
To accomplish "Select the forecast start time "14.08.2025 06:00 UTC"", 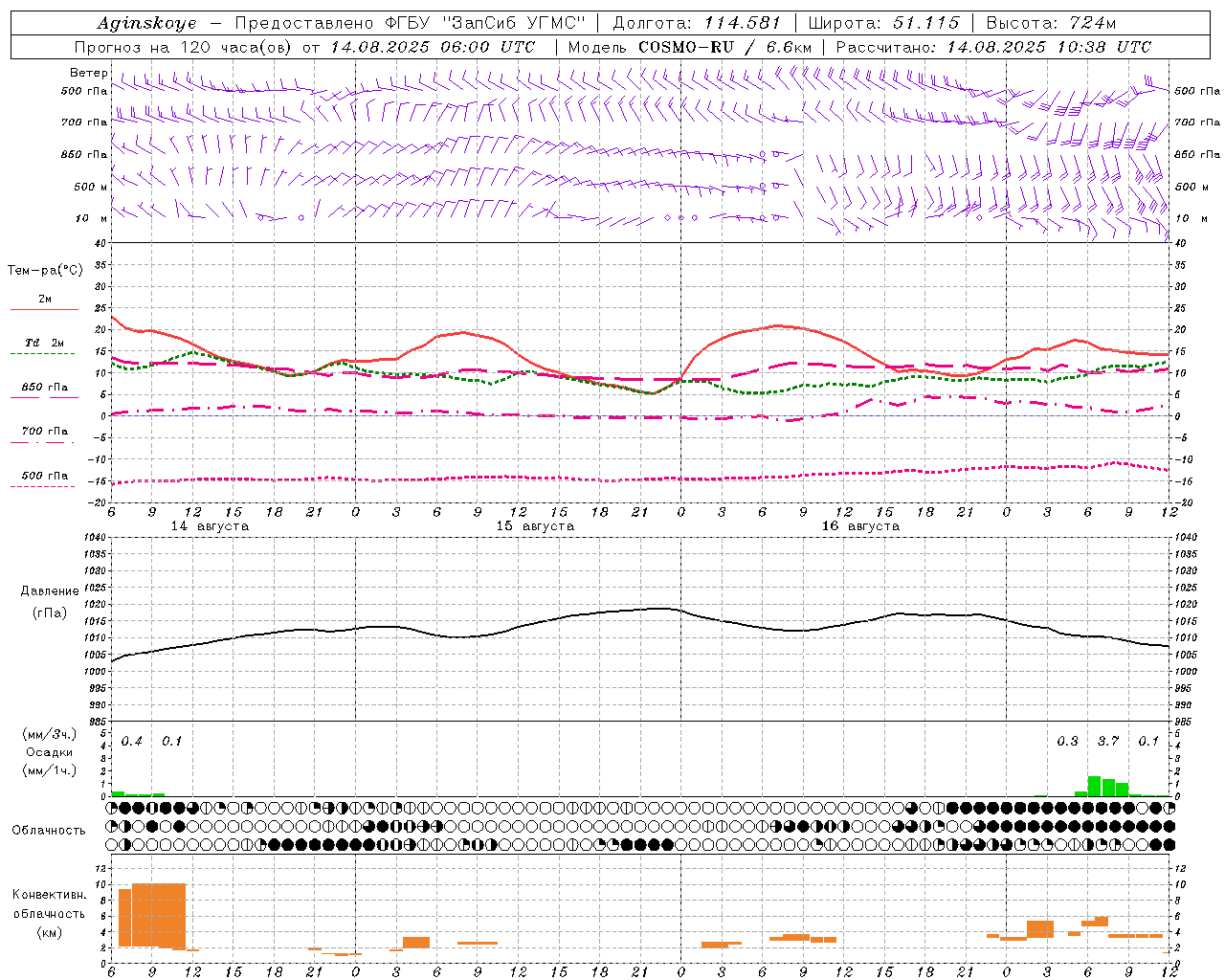I will pyautogui.click(x=433, y=47).
